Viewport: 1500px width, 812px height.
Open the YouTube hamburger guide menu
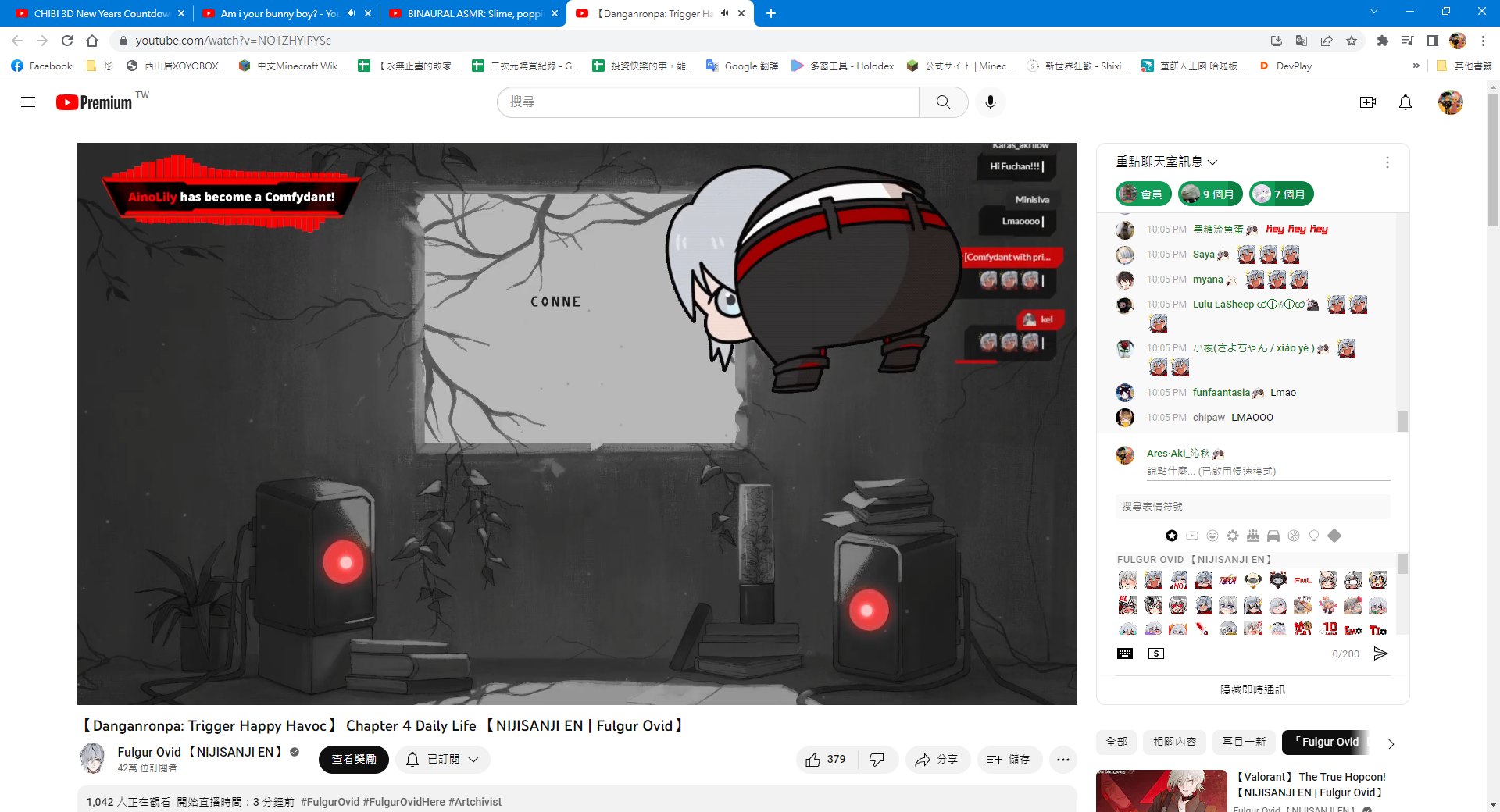click(x=28, y=102)
